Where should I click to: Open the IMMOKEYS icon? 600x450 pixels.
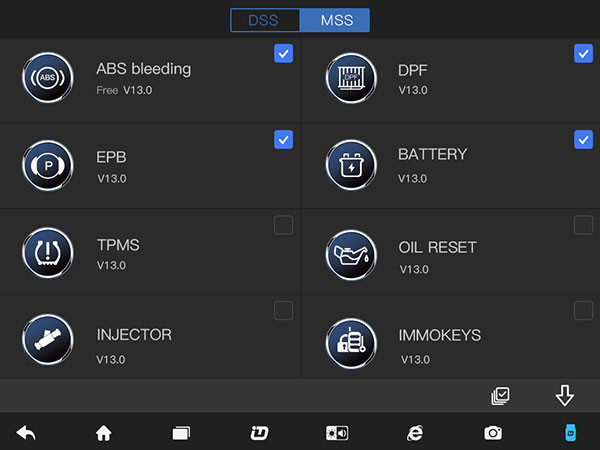click(351, 343)
